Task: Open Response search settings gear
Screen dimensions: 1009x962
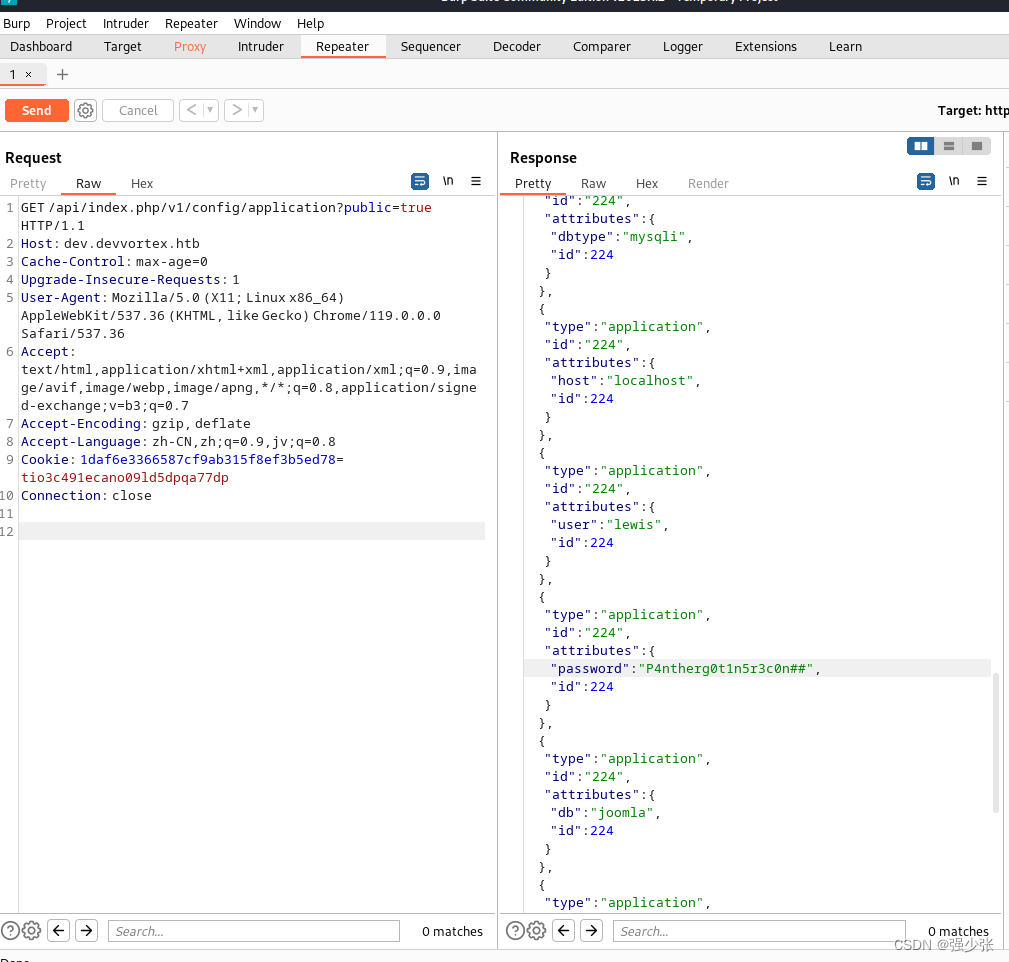Action: tap(537, 930)
